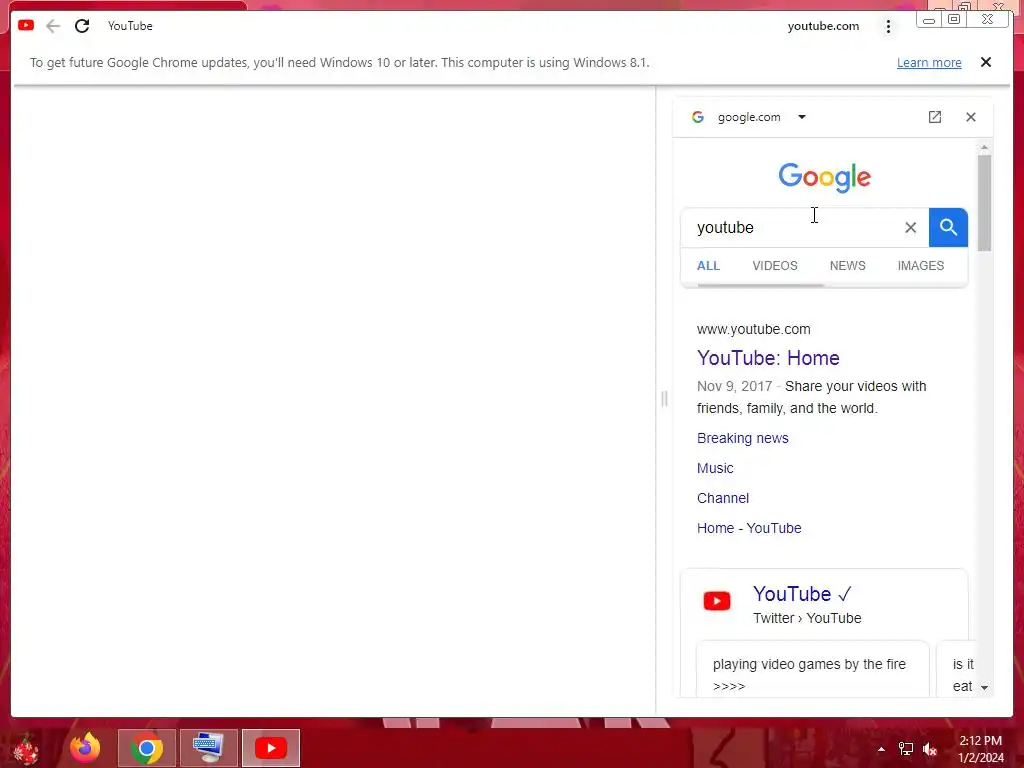1024x768 pixels.
Task: Open the Learn more link
Action: click(929, 63)
